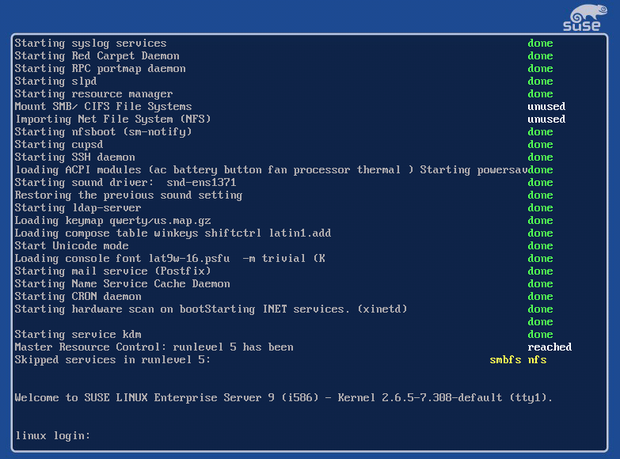Click the 'linux login:' prompt
The image size is (620, 459).
point(53,436)
